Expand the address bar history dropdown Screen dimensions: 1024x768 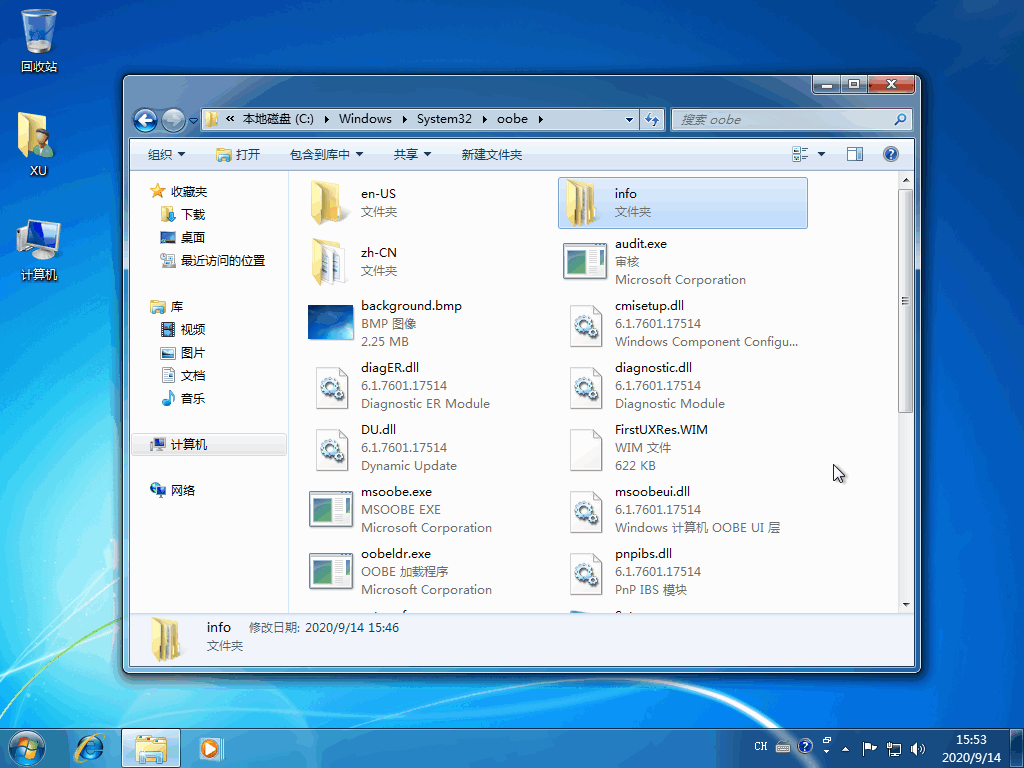pos(629,119)
